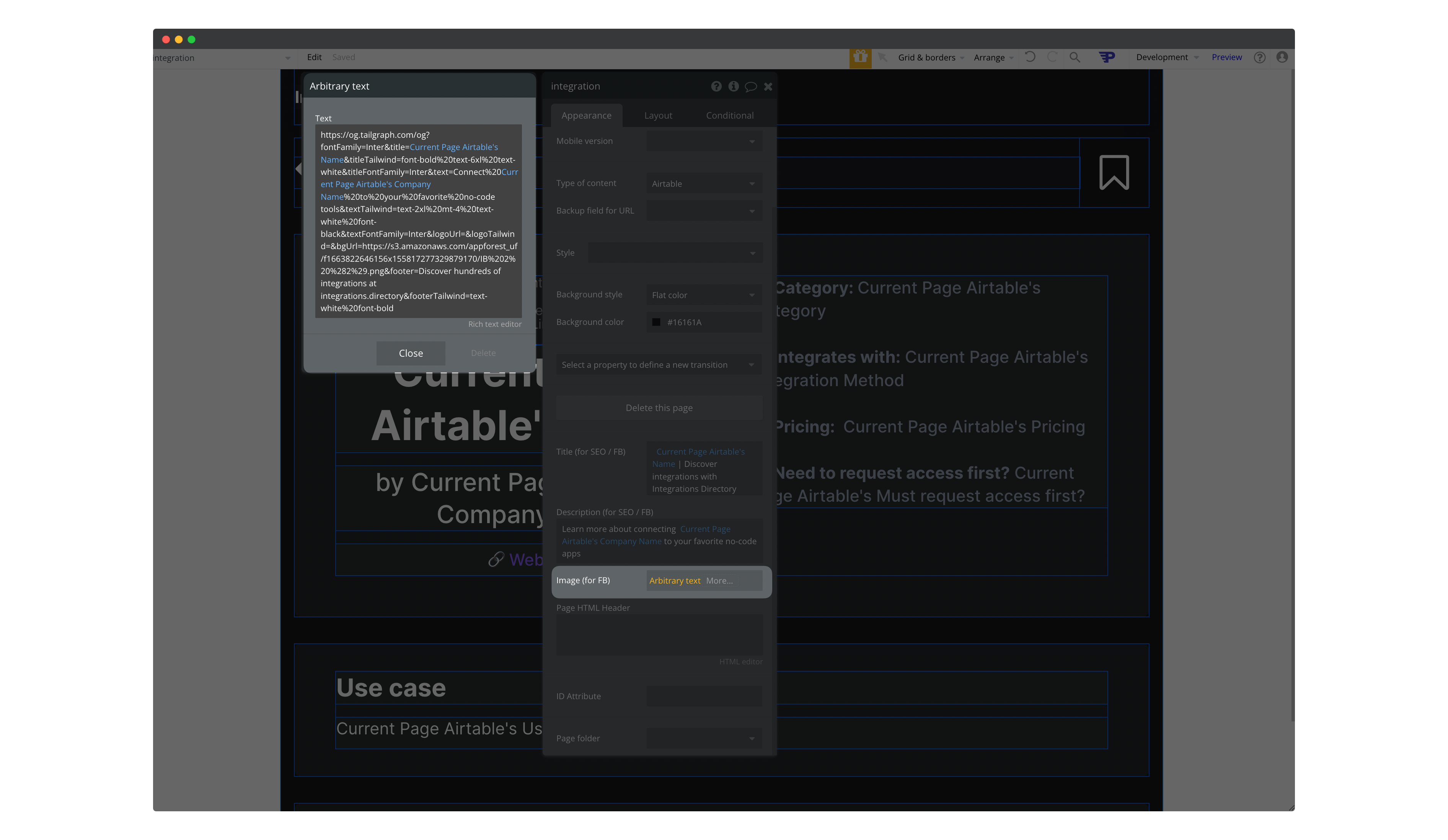This screenshot has height=840, width=1448.
Task: Switch to the Layout tab
Action: point(658,115)
